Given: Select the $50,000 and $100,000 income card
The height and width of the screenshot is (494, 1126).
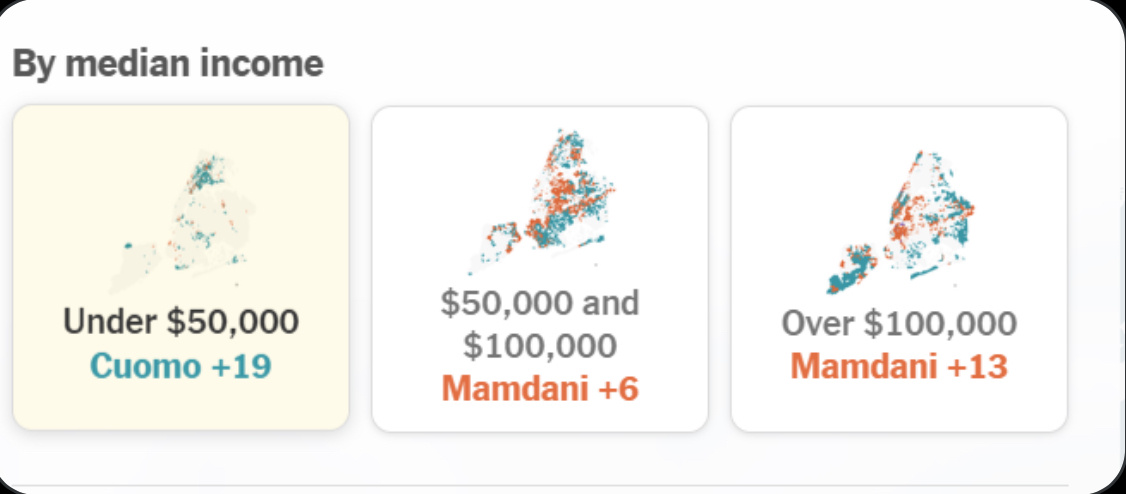Looking at the screenshot, I should 540,269.
